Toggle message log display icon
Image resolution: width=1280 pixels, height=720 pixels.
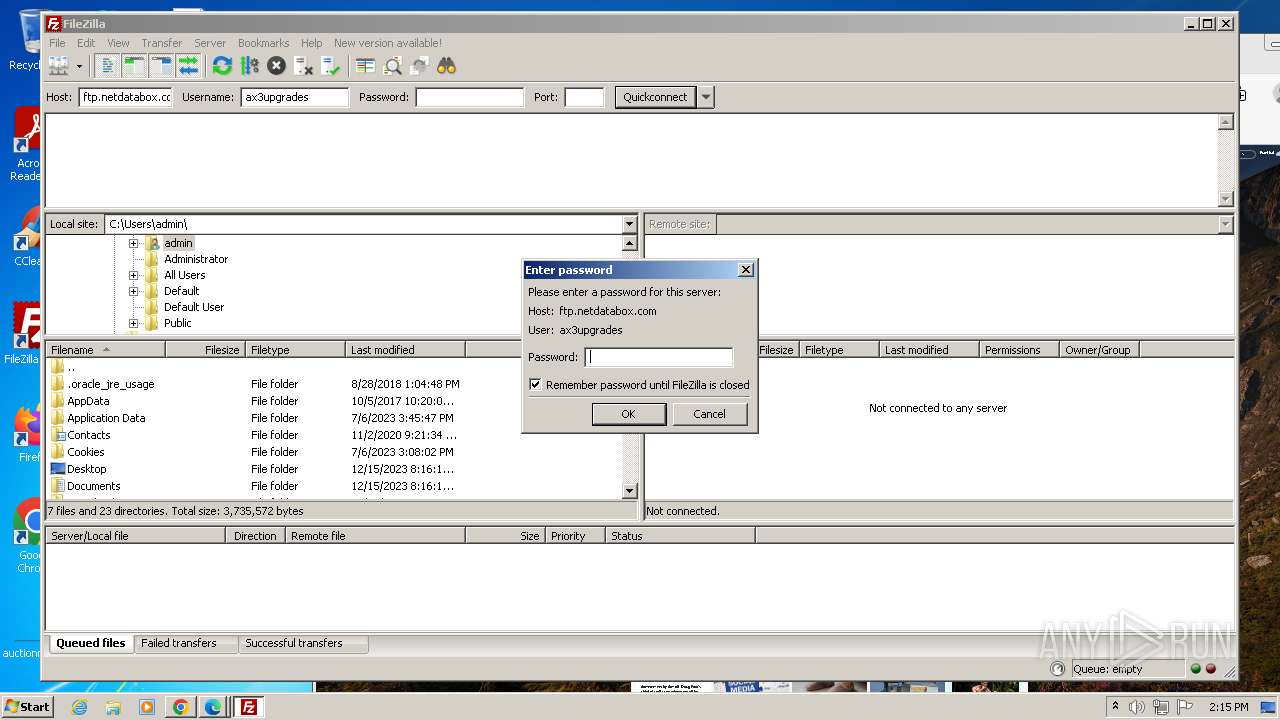(107, 66)
